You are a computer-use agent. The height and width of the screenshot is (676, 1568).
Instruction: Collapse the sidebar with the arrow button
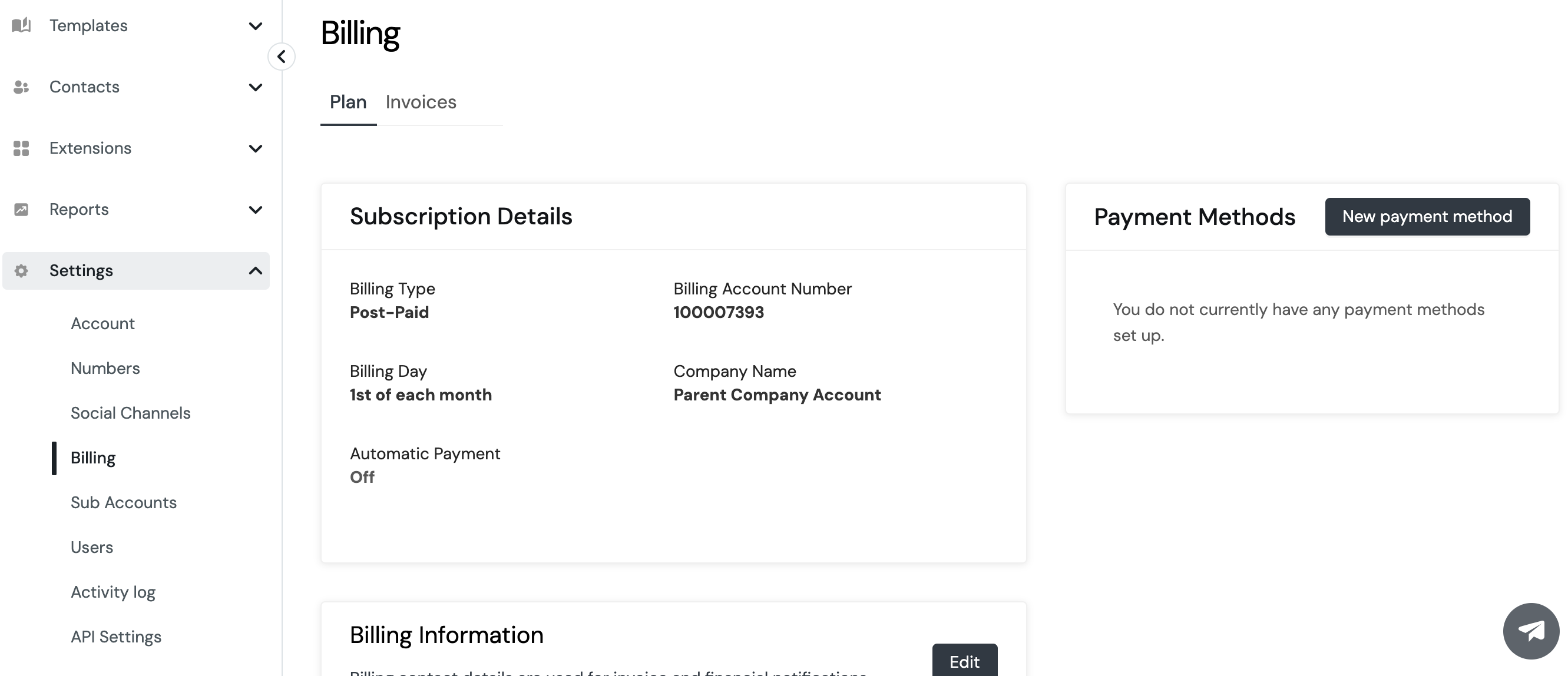coord(281,57)
